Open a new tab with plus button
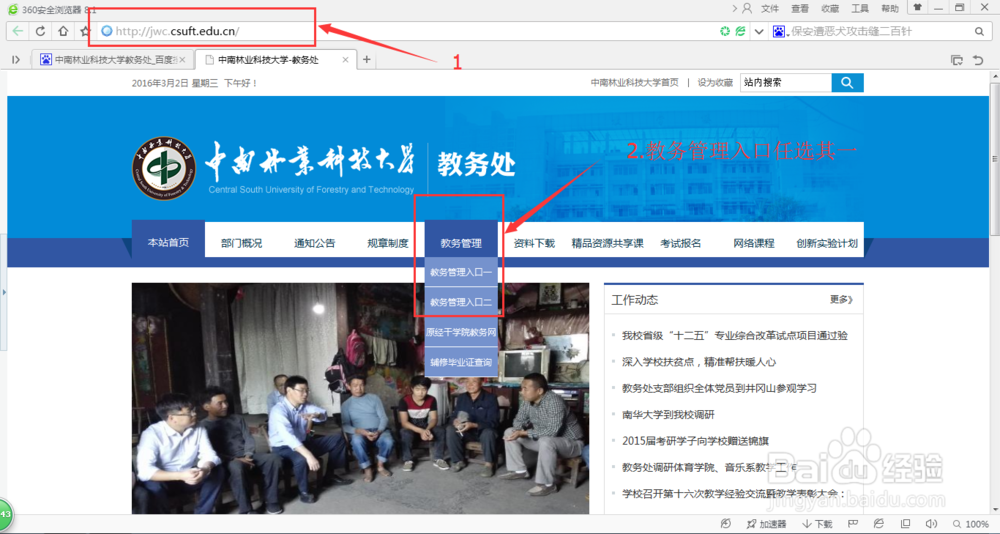The image size is (1000, 534). pos(367,59)
